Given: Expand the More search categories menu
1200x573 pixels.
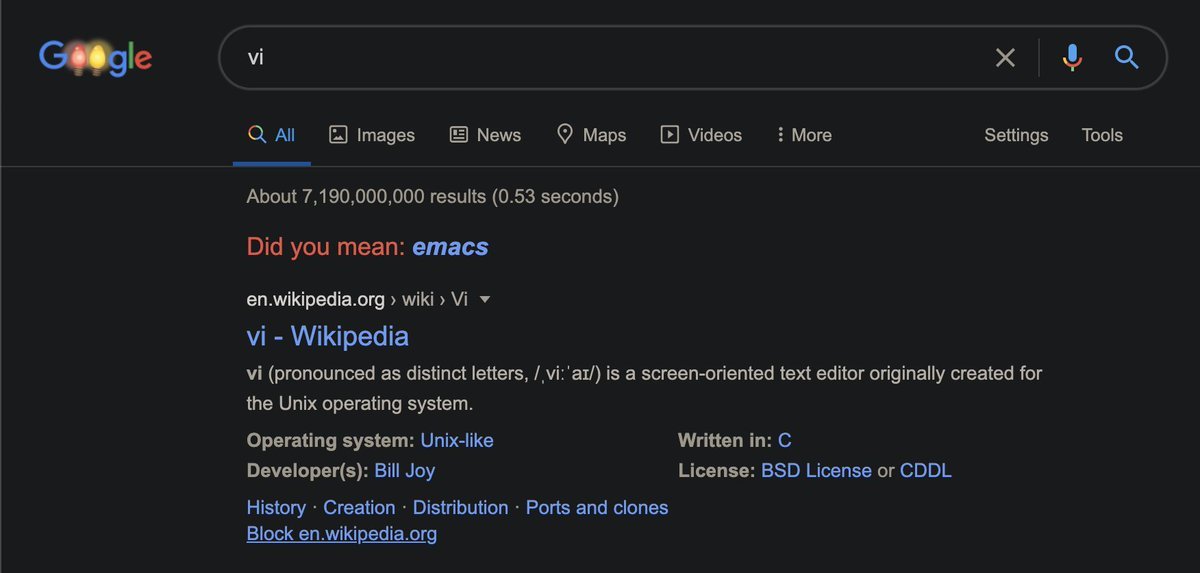Looking at the screenshot, I should click(804, 135).
